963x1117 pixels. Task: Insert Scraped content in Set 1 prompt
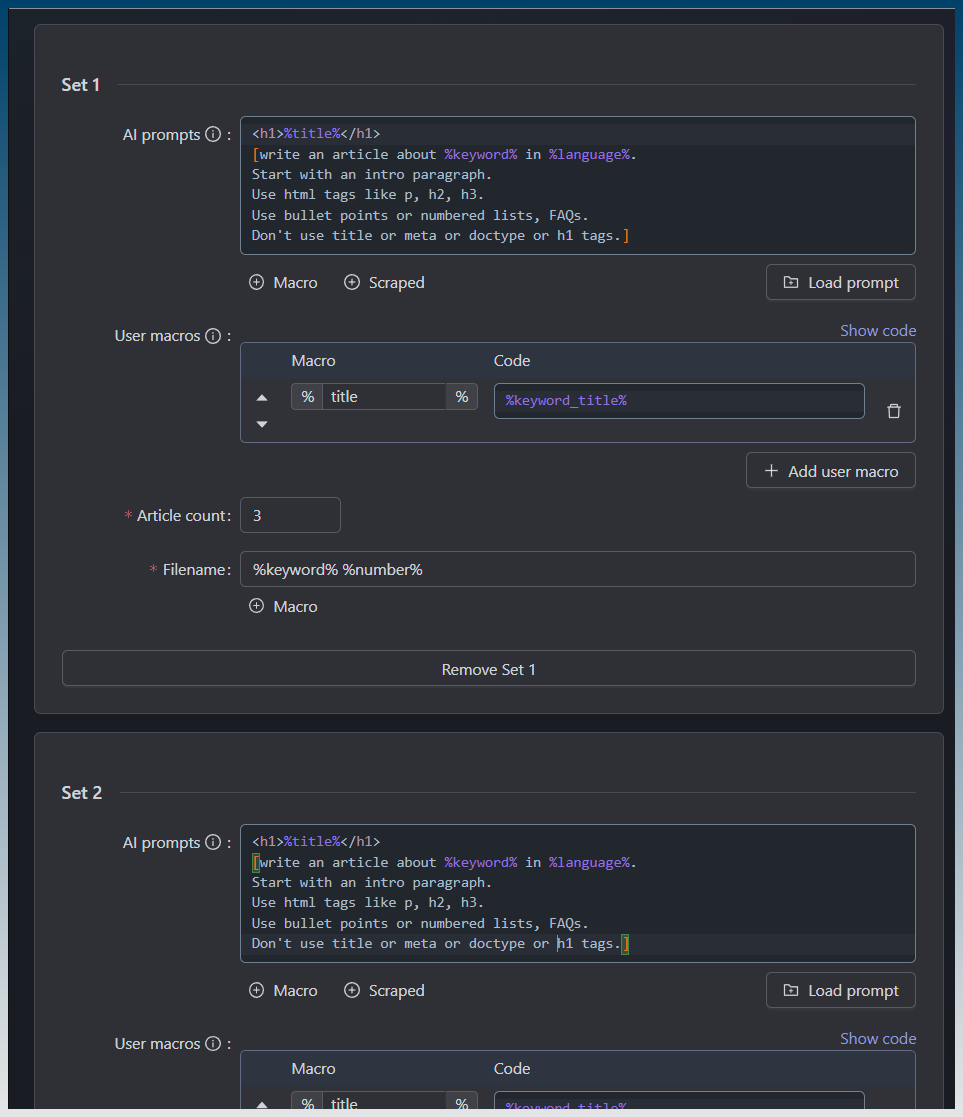(x=384, y=283)
